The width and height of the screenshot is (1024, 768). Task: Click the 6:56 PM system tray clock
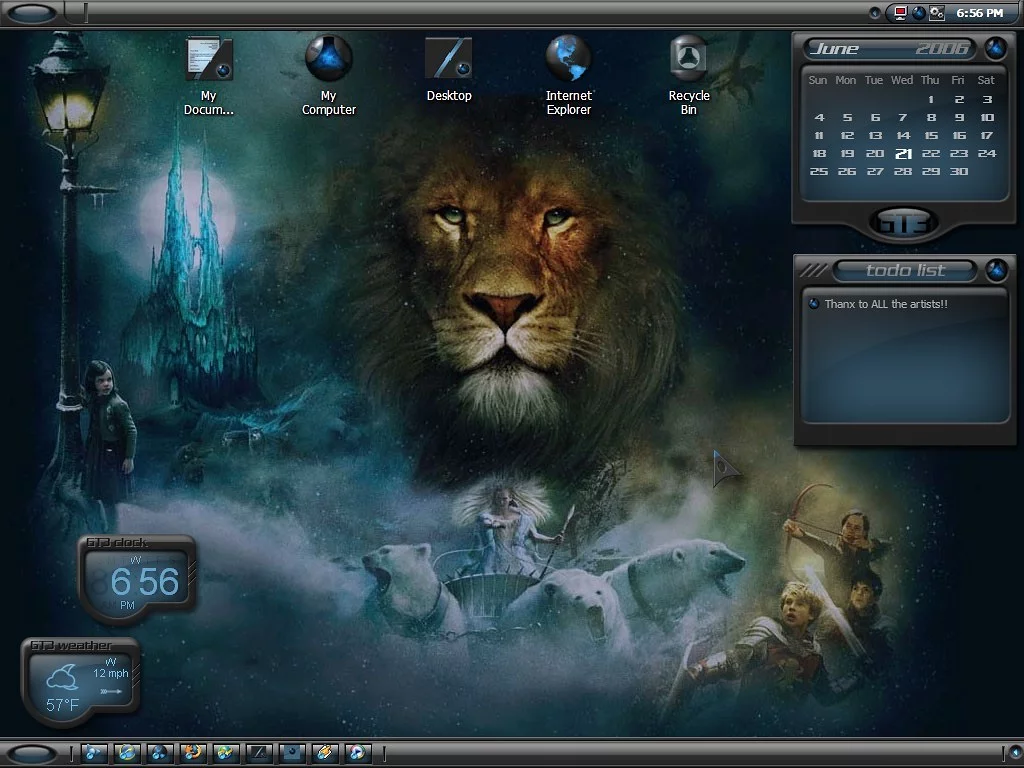(979, 13)
